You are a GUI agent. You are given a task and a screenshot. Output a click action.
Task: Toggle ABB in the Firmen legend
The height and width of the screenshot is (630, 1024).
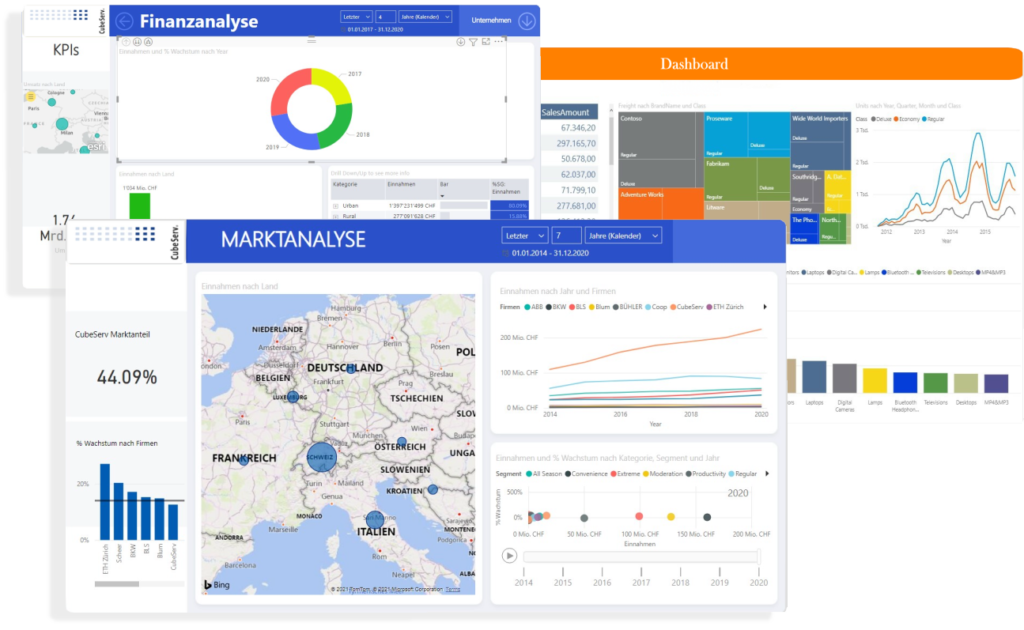[x=534, y=307]
